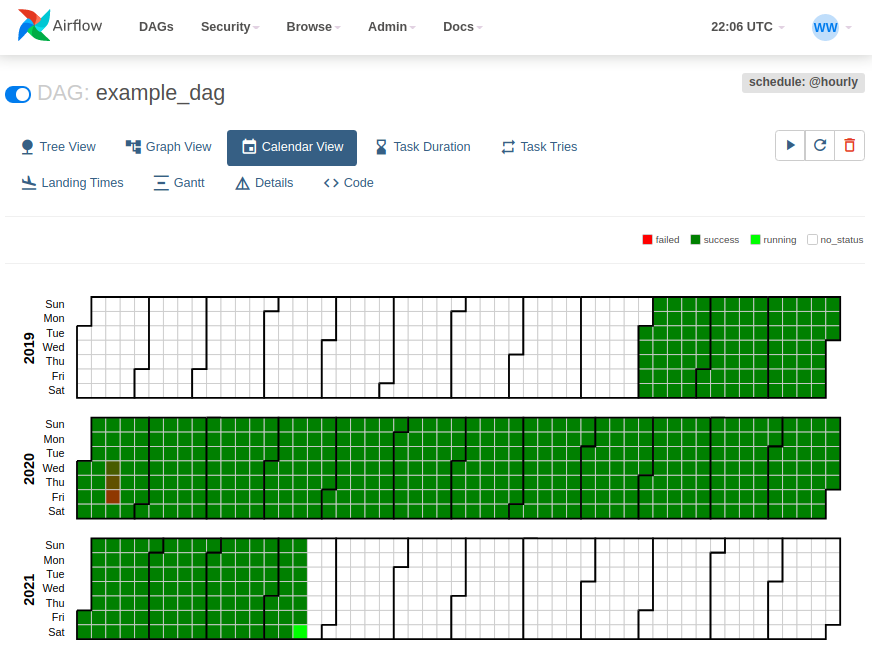Click the running legend label
Viewport: 872px width, 648px height.
click(780, 240)
